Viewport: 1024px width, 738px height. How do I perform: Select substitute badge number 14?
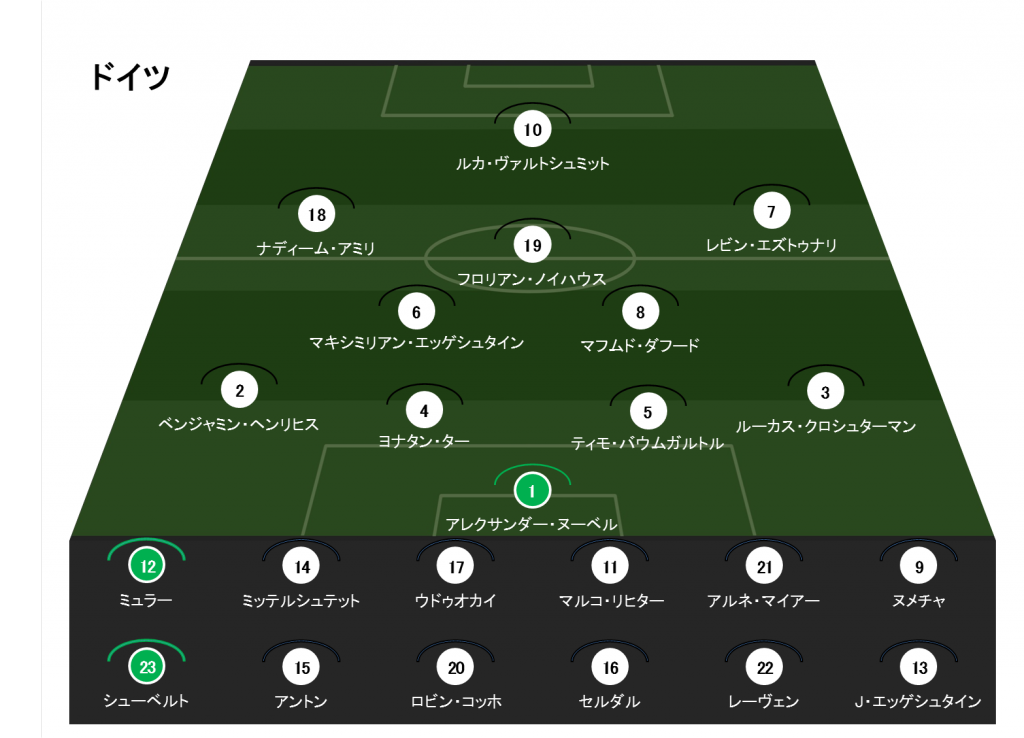coord(301,567)
